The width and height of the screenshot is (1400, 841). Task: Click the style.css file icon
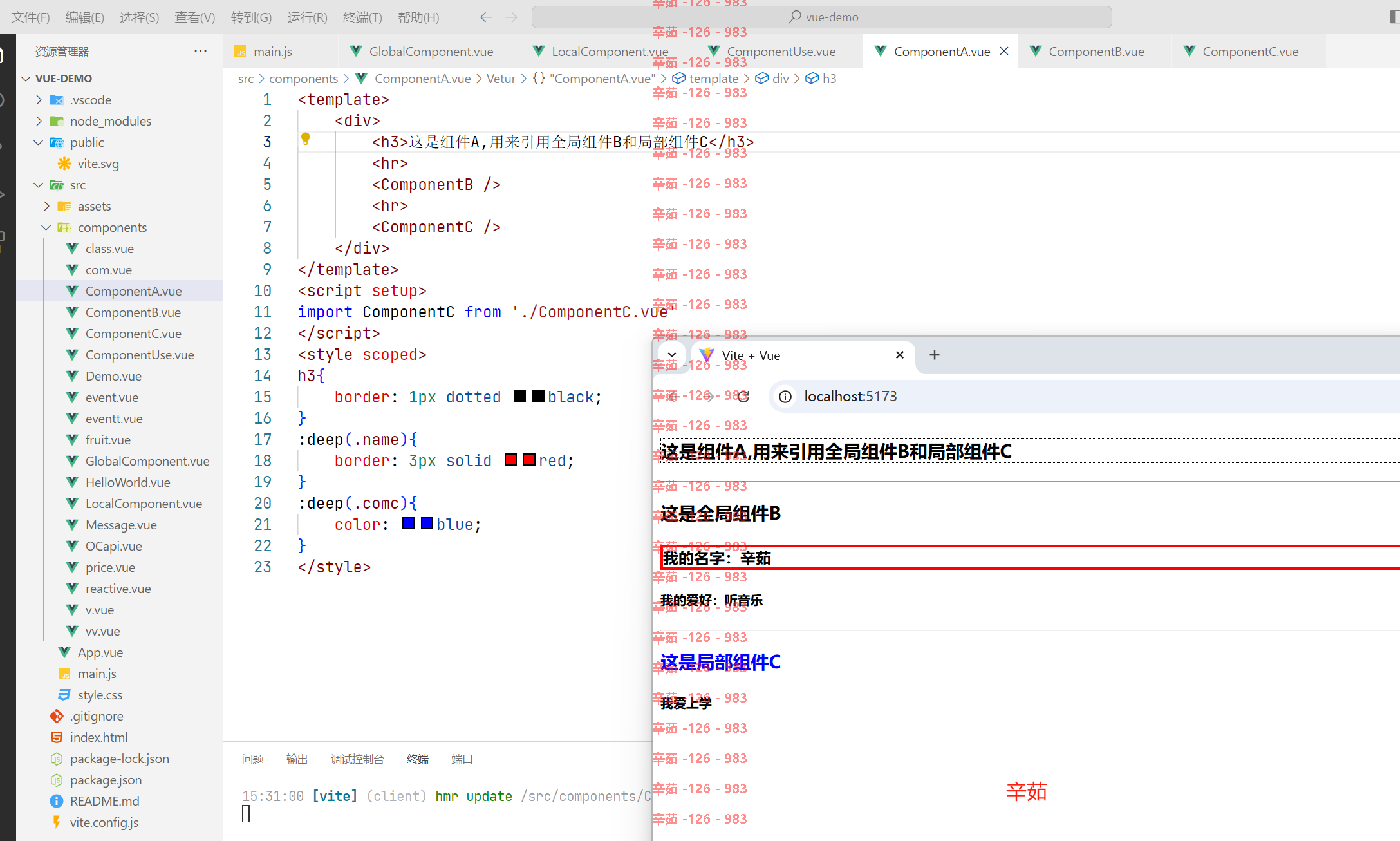(x=64, y=695)
